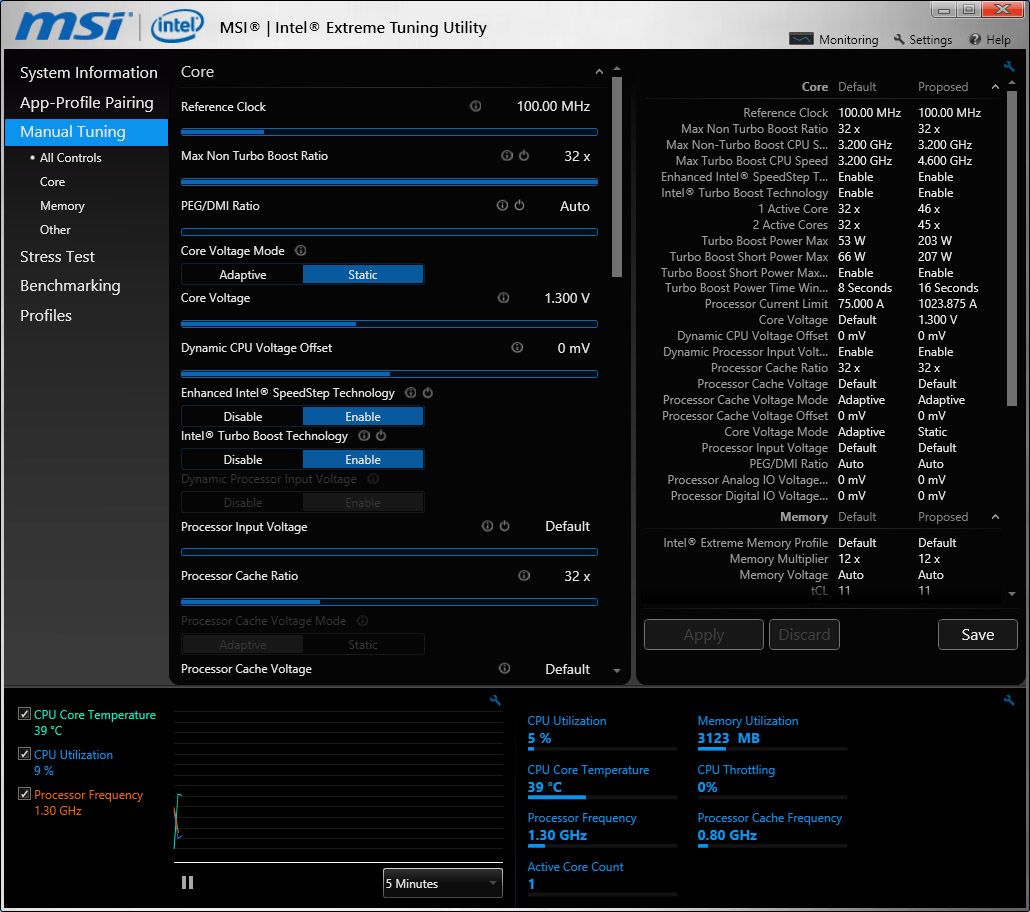
Task: Open XTU Settings via the wrench icon
Action: click(x=899, y=39)
